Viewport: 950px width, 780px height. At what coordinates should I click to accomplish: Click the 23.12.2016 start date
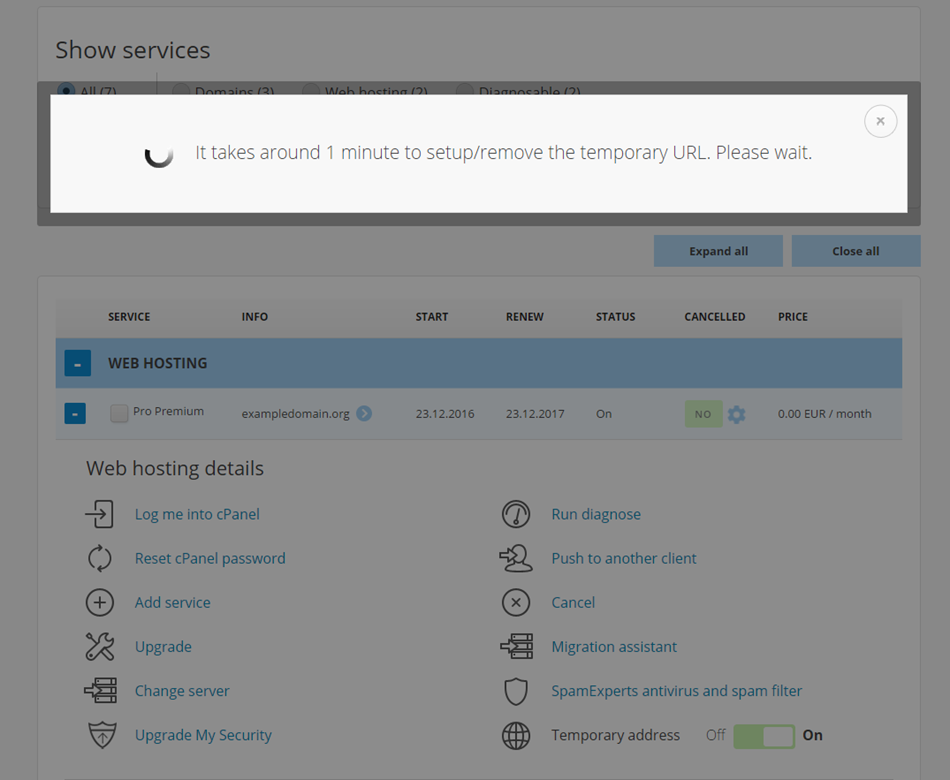click(x=445, y=414)
